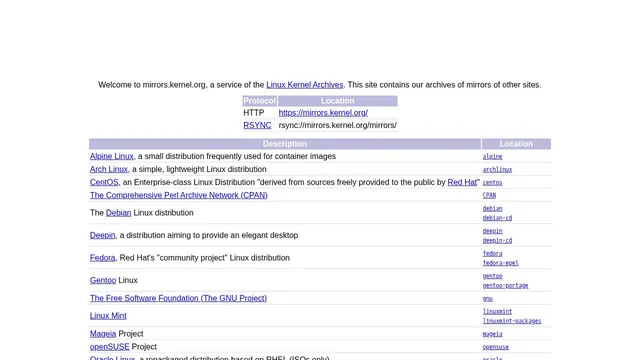Image resolution: width=640 pixels, height=360 pixels.
Task: Open the openSUSE project link
Action: 109,347
